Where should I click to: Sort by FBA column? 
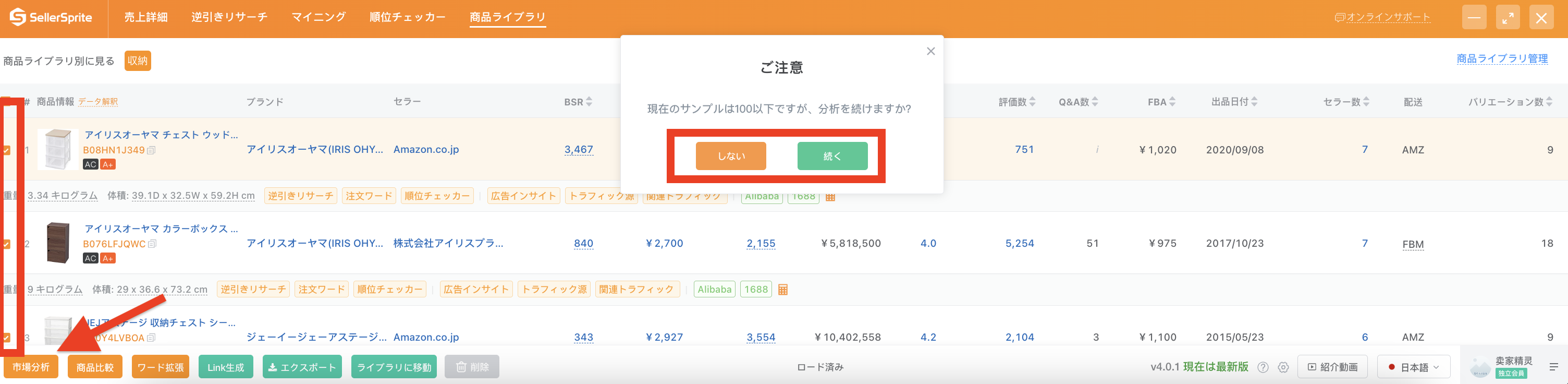1172,102
